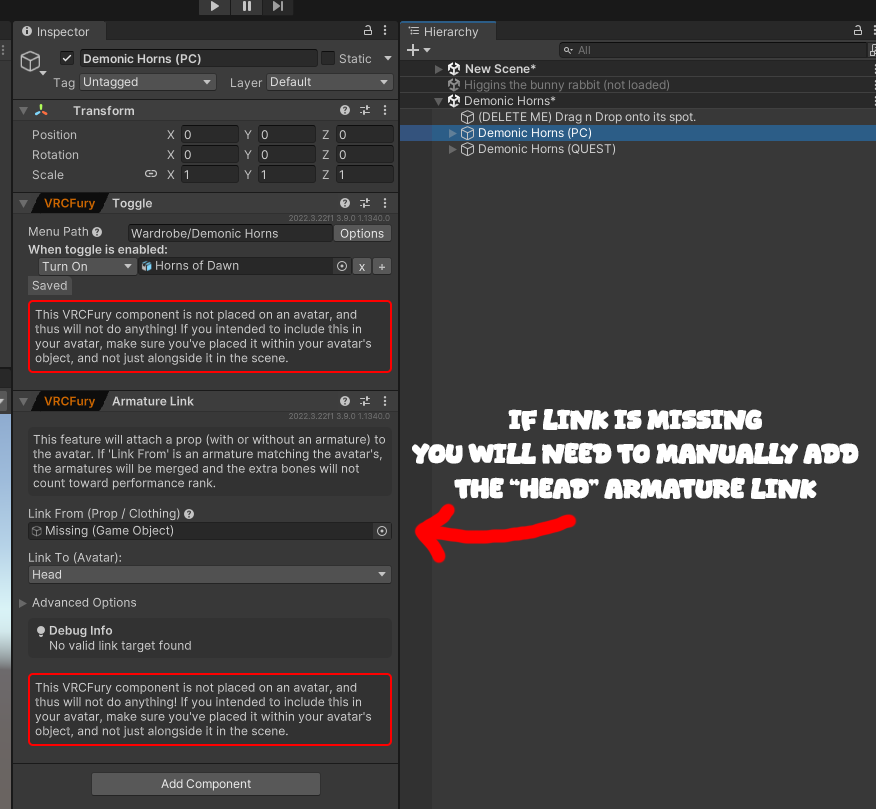This screenshot has width=876, height=809.
Task: Expand the New Scene* in Hierarchy
Action: click(x=439, y=69)
